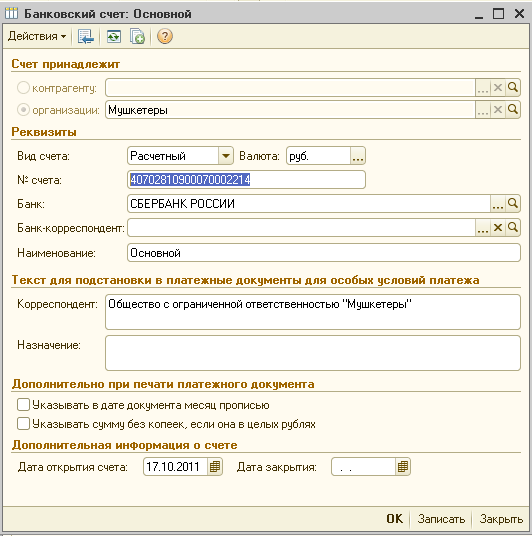Open Валюта selection ellipsis button
This screenshot has height=536, width=532.
click(x=358, y=156)
